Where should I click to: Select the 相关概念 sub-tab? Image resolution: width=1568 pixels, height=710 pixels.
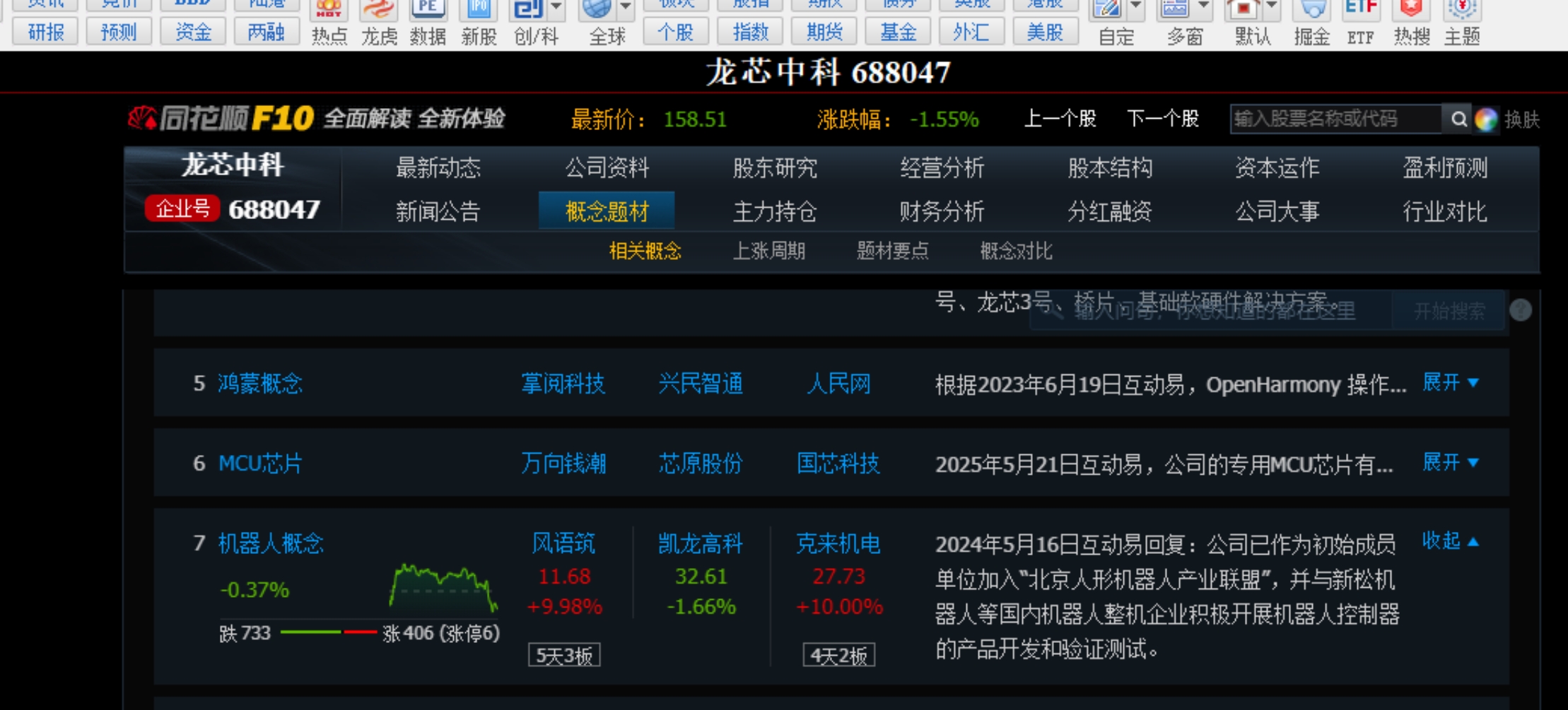[x=645, y=251]
